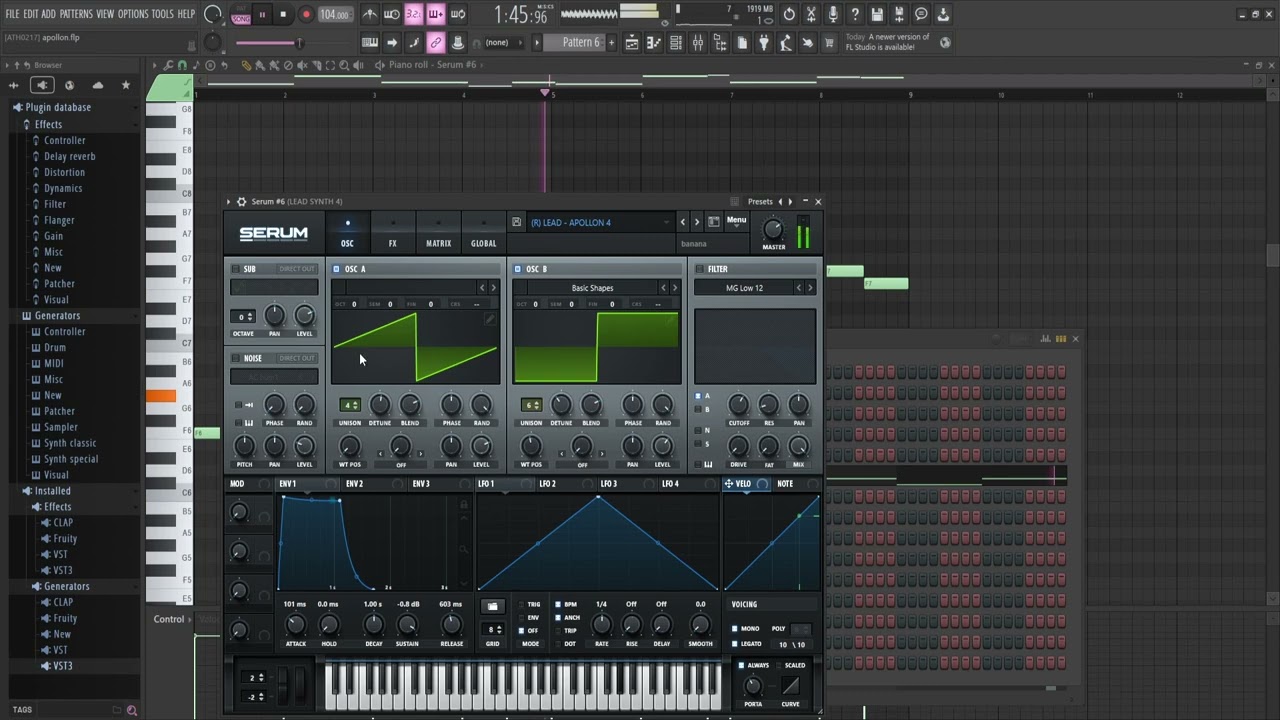This screenshot has width=1280, height=720.
Task: Enable the NOISE oscillator checkbox
Action: pyautogui.click(x=236, y=358)
